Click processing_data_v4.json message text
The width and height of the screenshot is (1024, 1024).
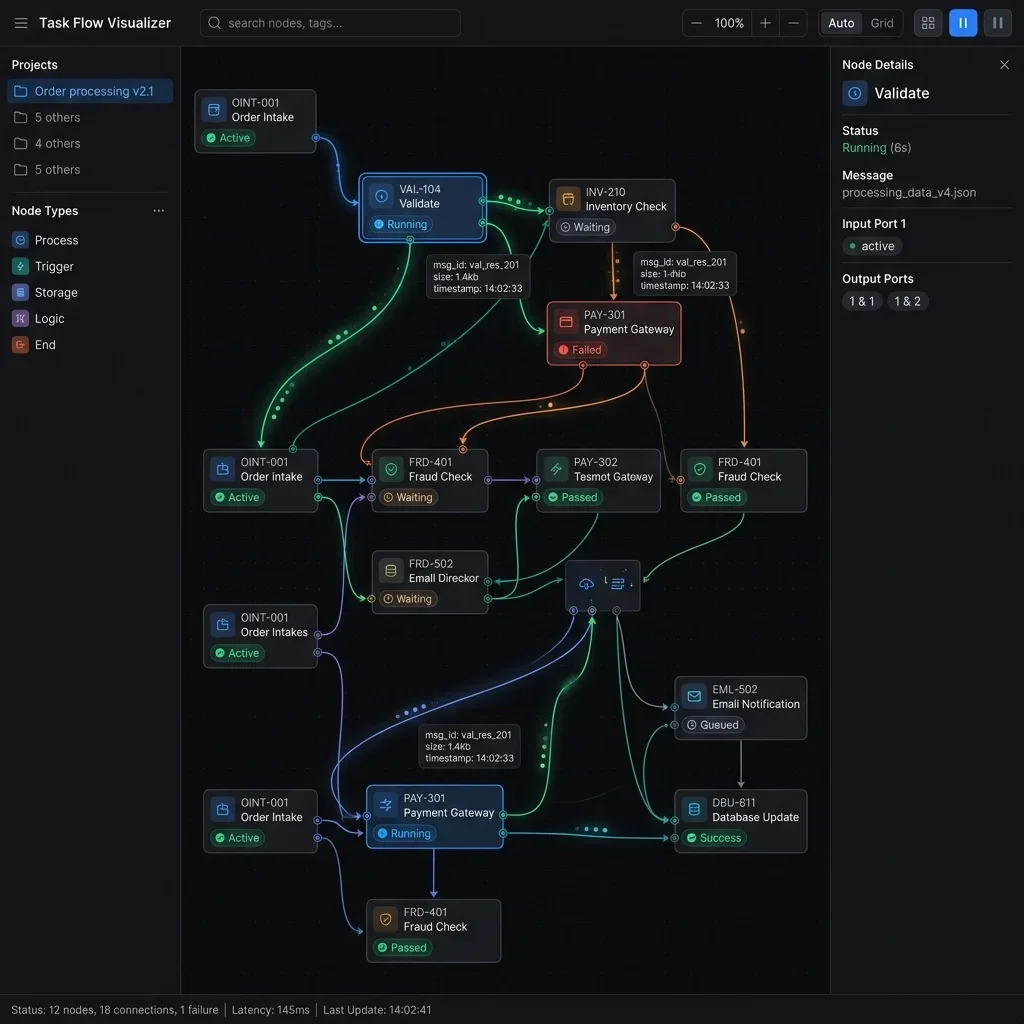pyautogui.click(x=908, y=193)
